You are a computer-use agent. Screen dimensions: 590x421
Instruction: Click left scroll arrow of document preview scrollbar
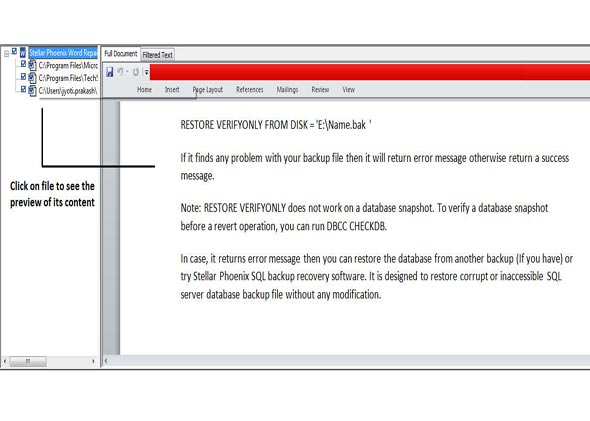(106, 361)
